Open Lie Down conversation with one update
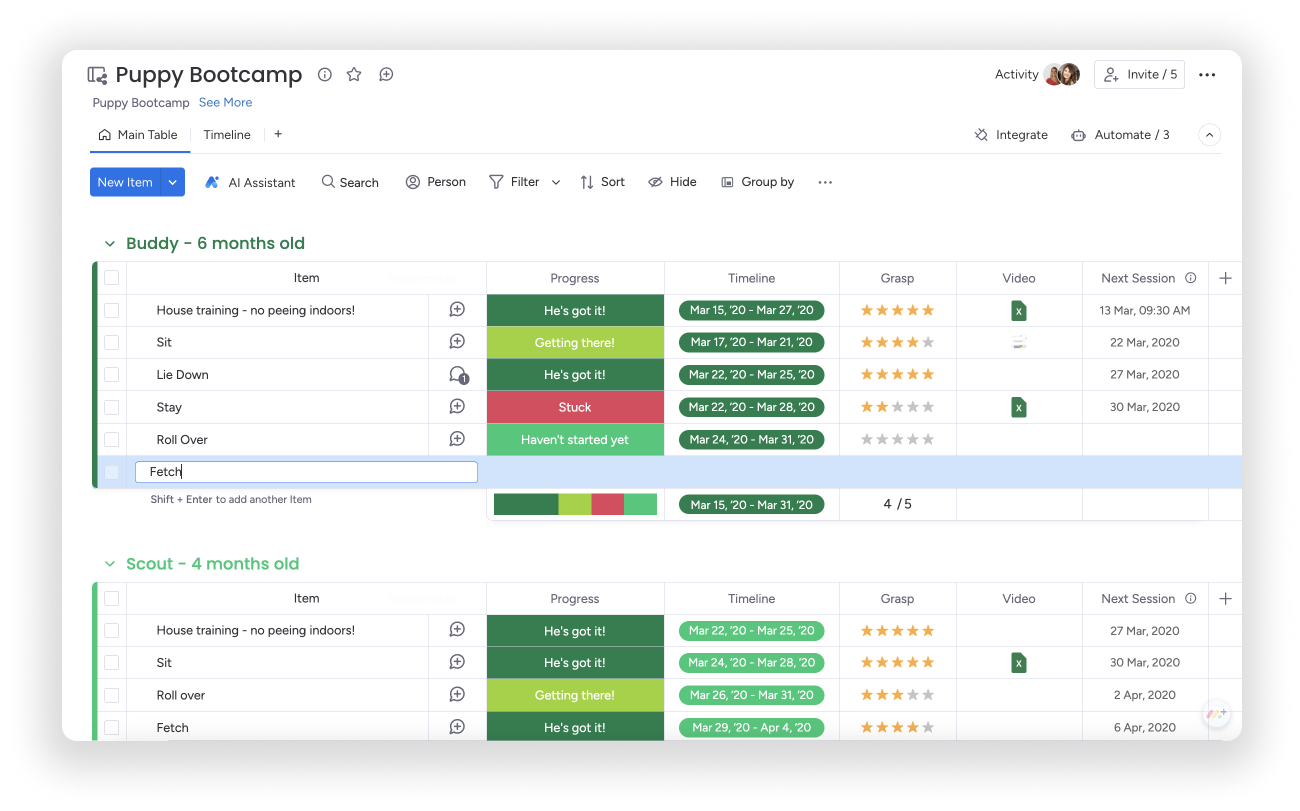Image resolution: width=1300 pixels, height=811 pixels. click(458, 375)
